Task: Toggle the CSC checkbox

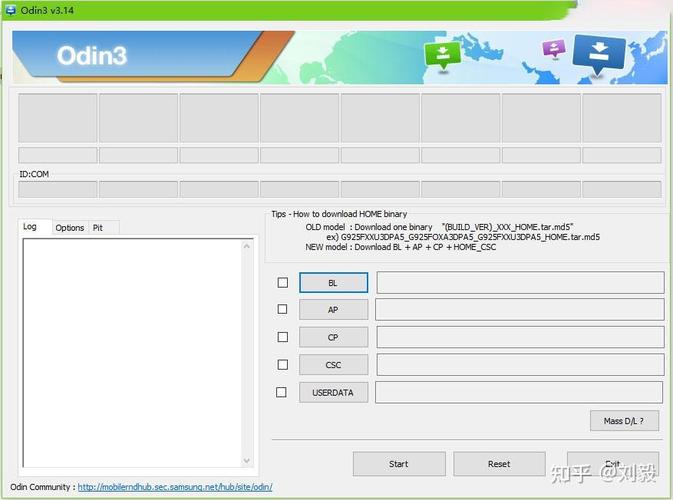Action: click(282, 365)
